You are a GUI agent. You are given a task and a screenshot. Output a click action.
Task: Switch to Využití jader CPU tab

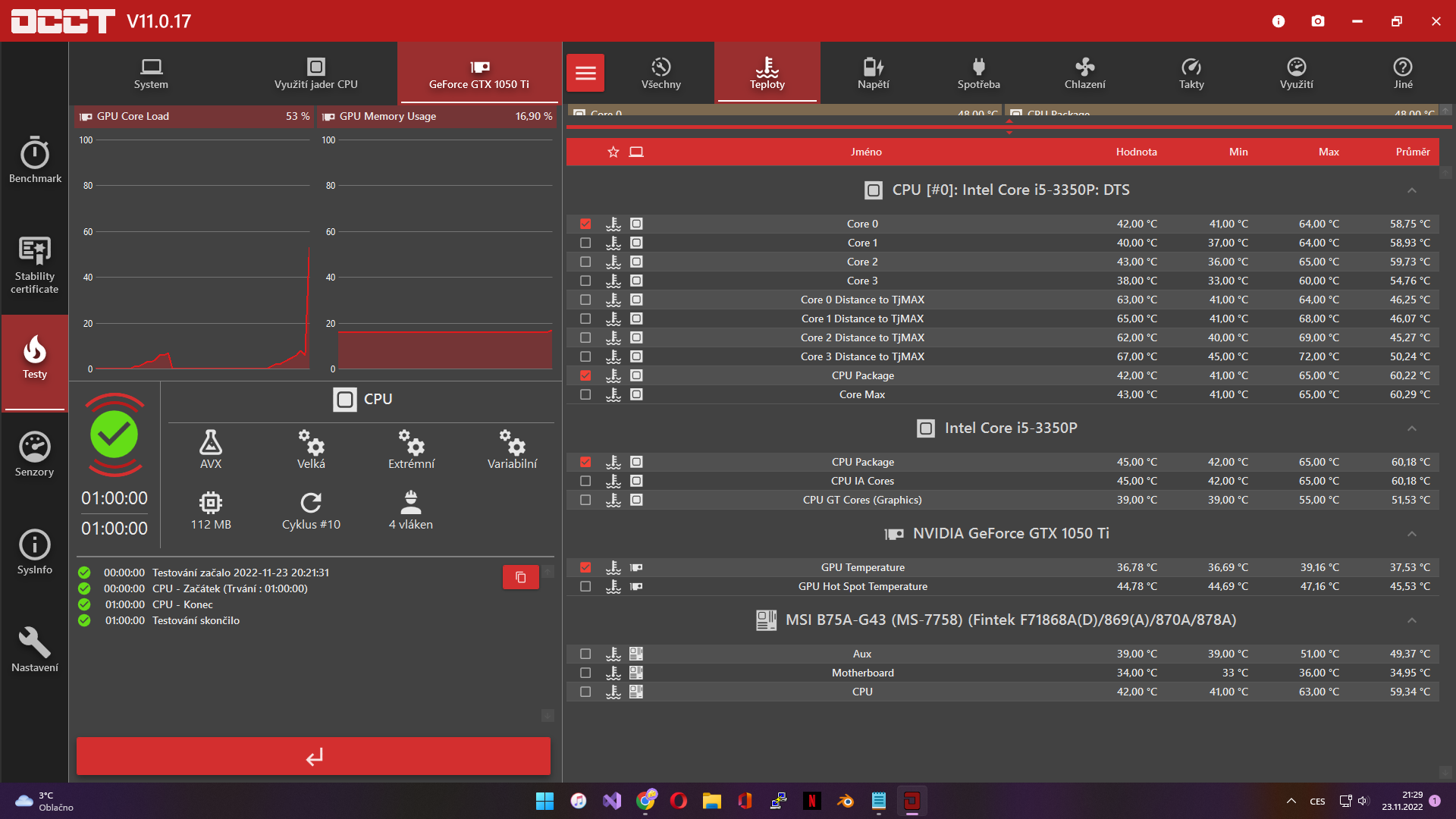(x=315, y=73)
